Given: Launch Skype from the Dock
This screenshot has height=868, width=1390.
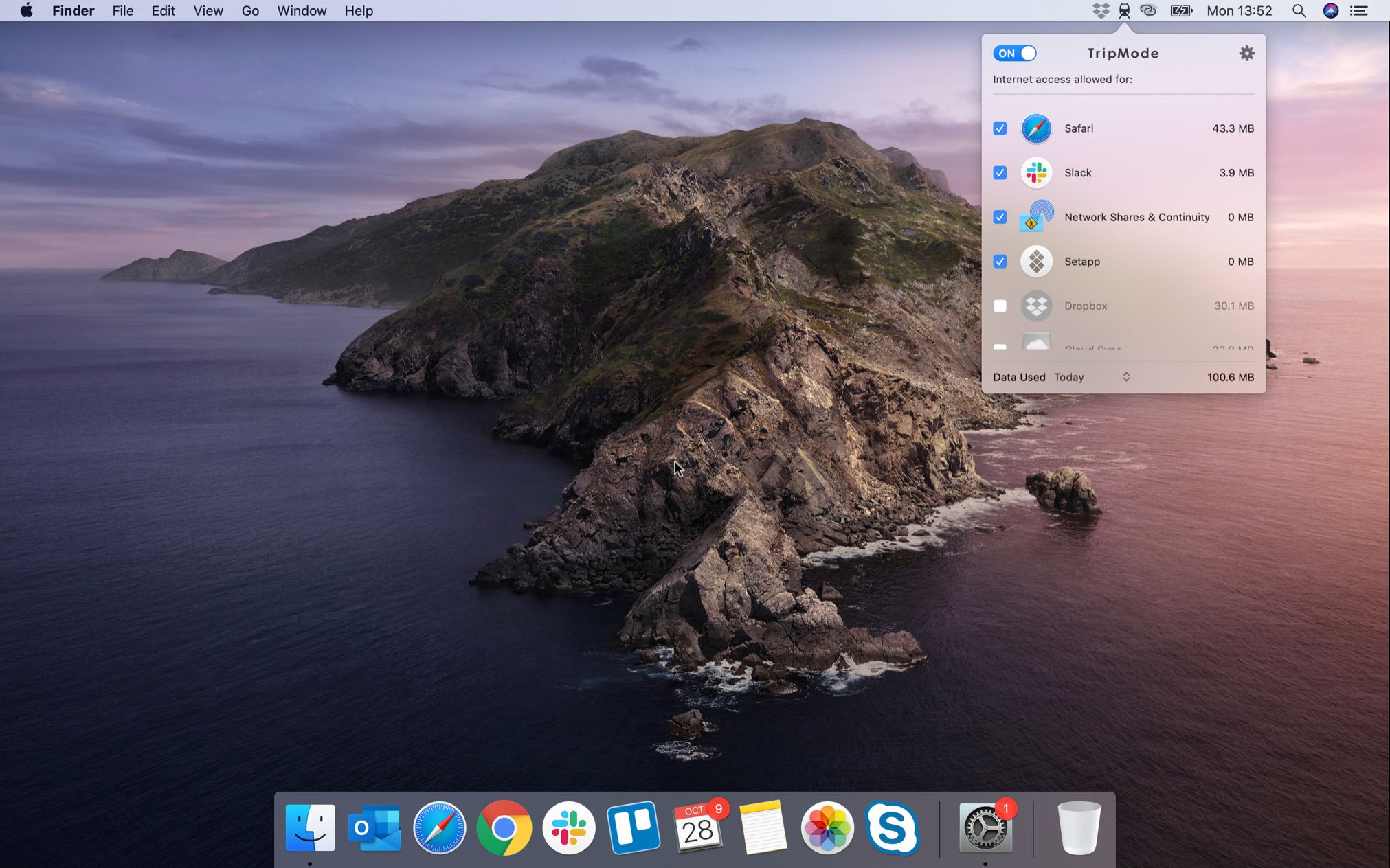Looking at the screenshot, I should [x=892, y=827].
